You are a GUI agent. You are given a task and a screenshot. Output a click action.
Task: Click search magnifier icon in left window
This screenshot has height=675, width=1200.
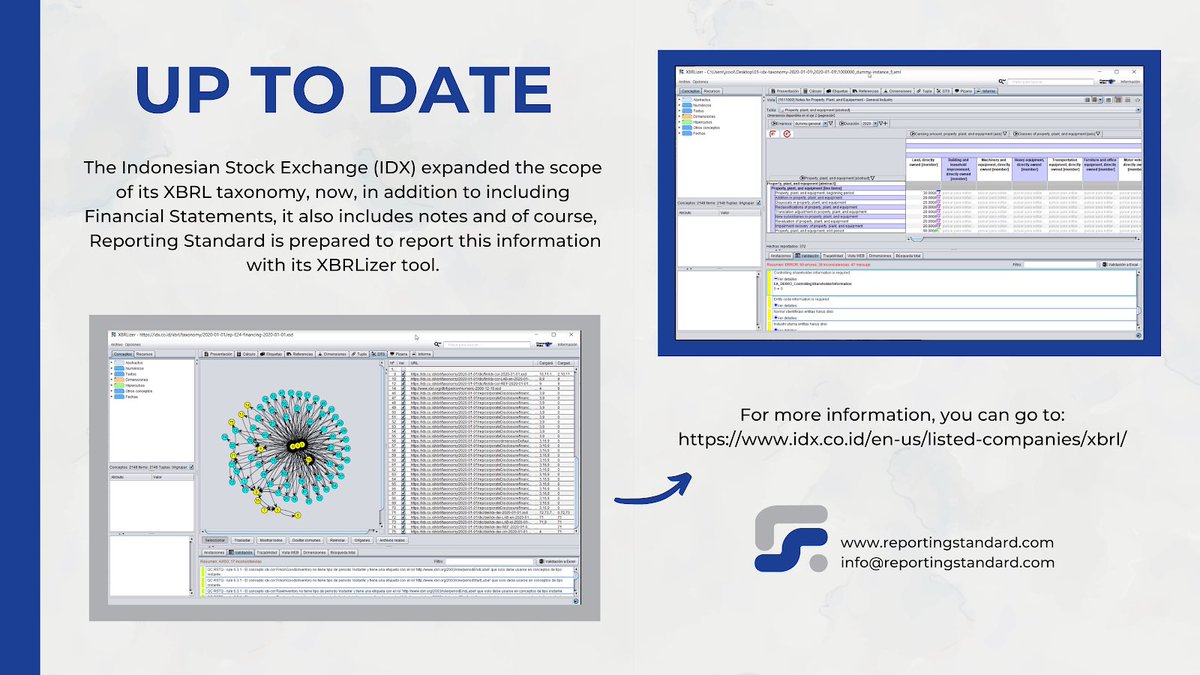(x=437, y=344)
